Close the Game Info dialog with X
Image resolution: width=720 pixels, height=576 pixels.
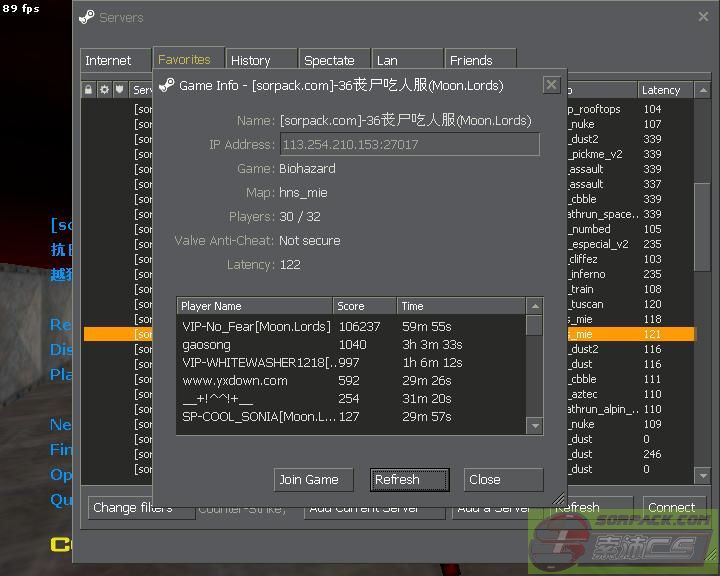coord(551,85)
